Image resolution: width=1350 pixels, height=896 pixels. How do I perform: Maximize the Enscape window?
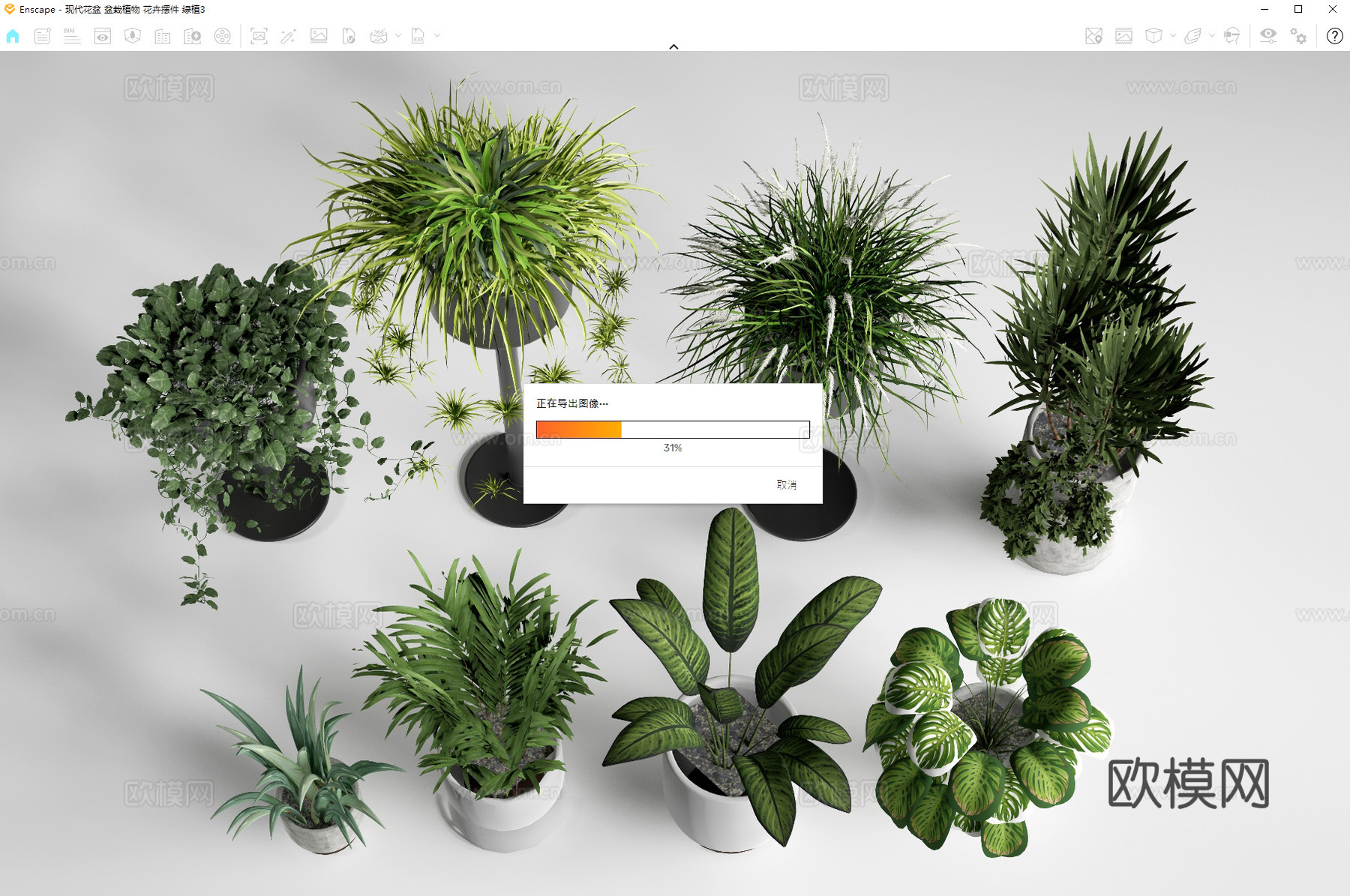1298,9
